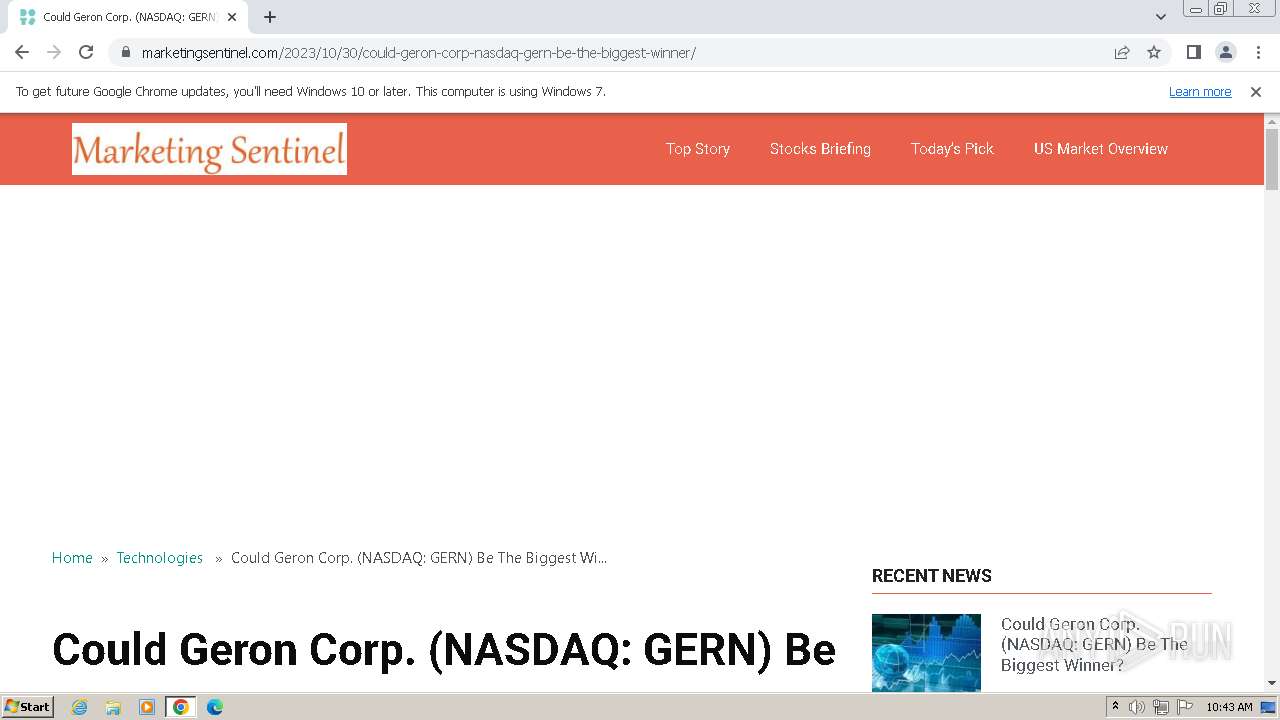Follow the Technologies breadcrumb link
1280x720 pixels.
[x=160, y=558]
